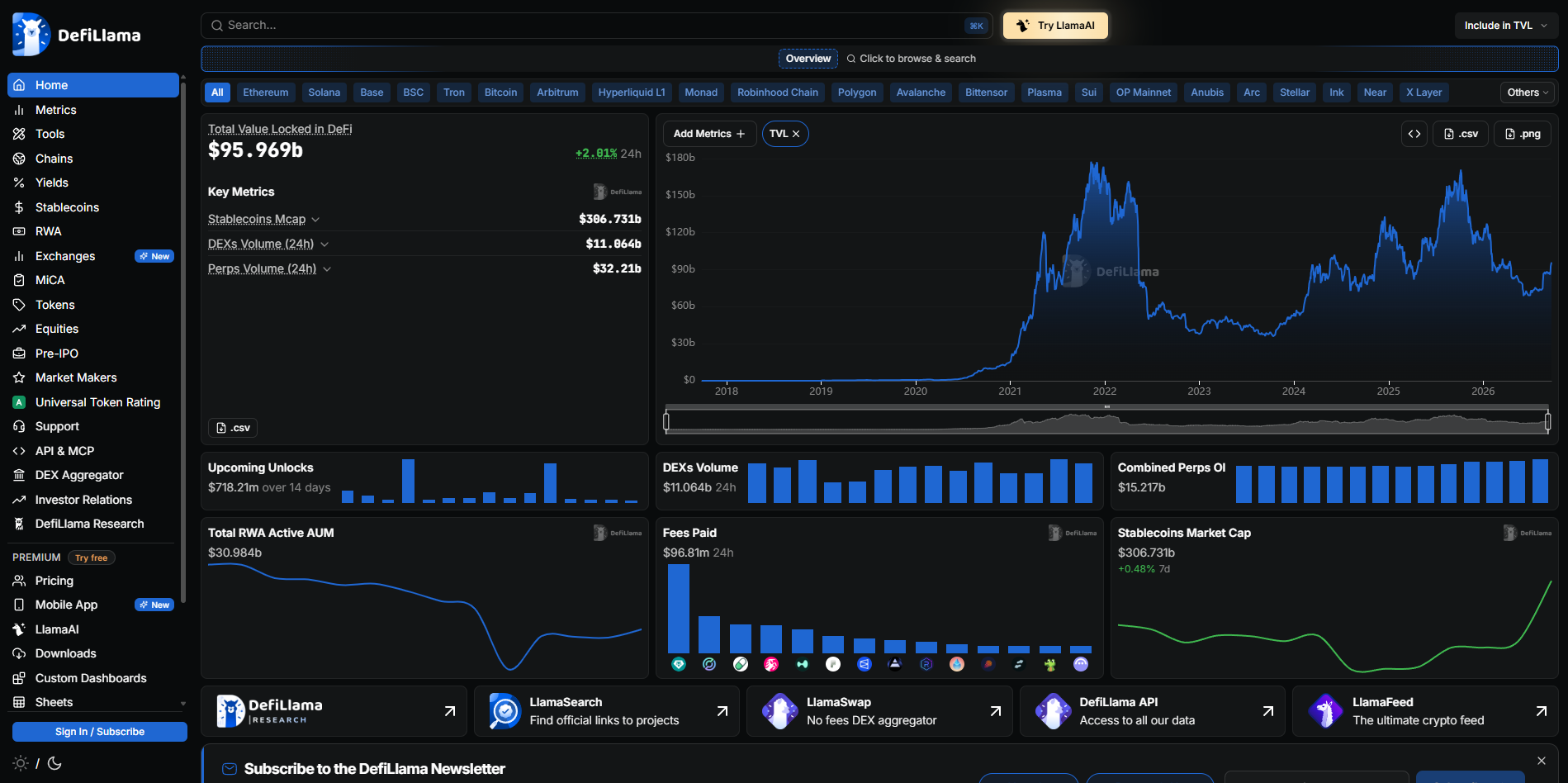Open Stablecoins dollar icon
The image size is (1568, 783).
(19, 207)
